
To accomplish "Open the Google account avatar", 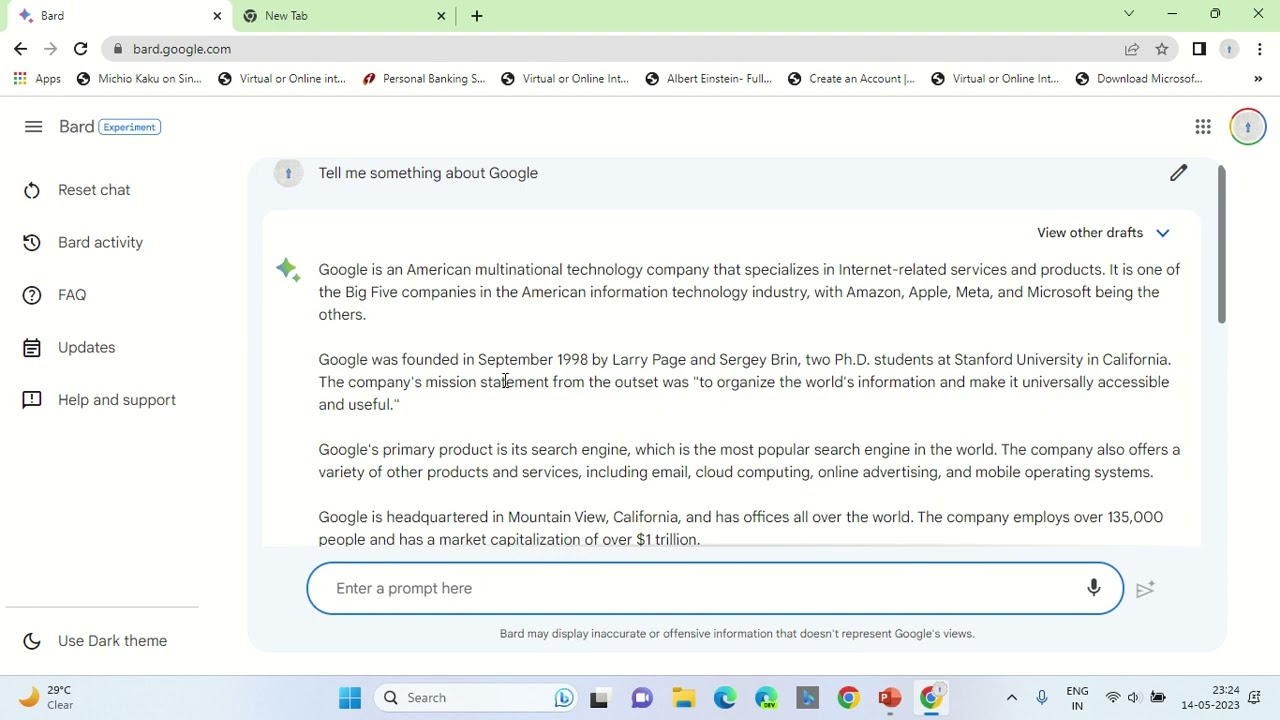I will pyautogui.click(x=1248, y=127).
